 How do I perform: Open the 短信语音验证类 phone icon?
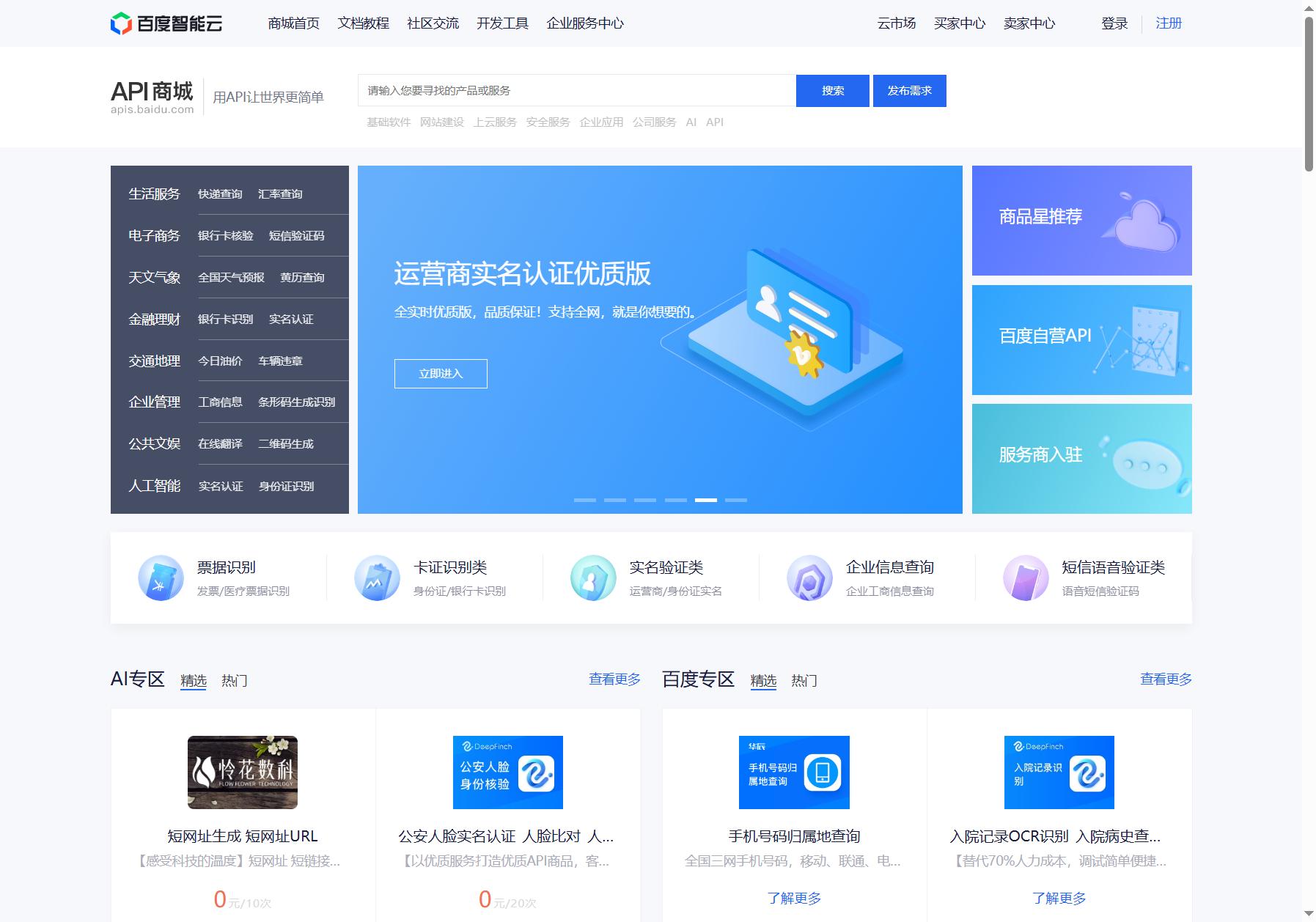pyautogui.click(x=1026, y=578)
